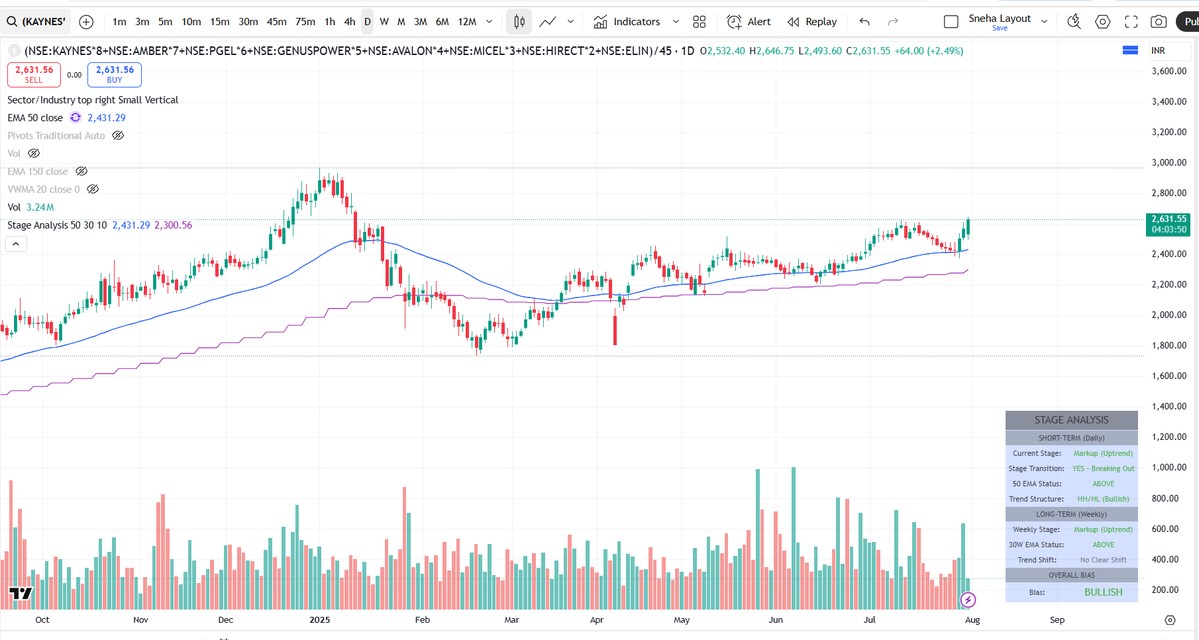Click the +64.00 (+2.49%) change value
Image resolution: width=1199 pixels, height=640 pixels.
pos(928,50)
